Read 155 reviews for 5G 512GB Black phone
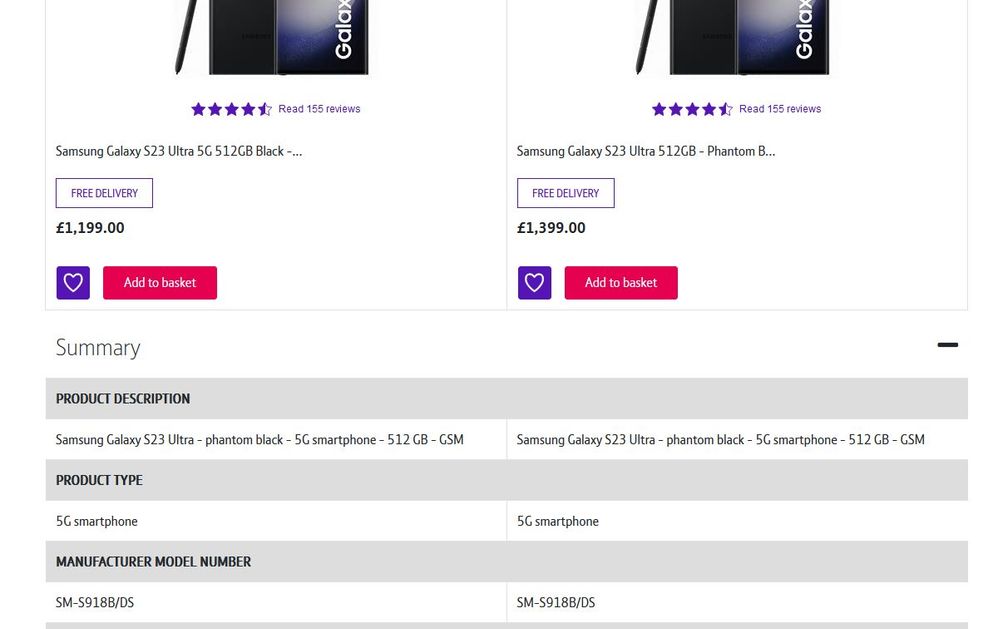 pos(319,109)
